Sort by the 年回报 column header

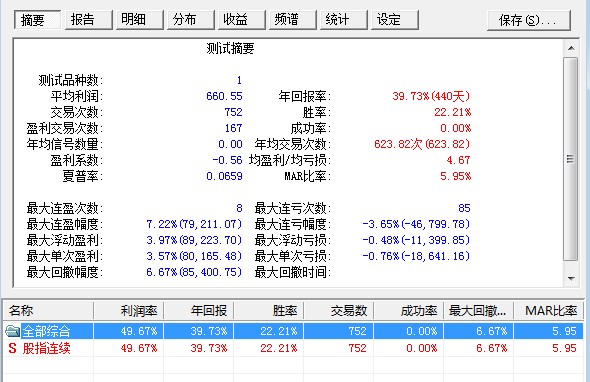tap(199, 310)
